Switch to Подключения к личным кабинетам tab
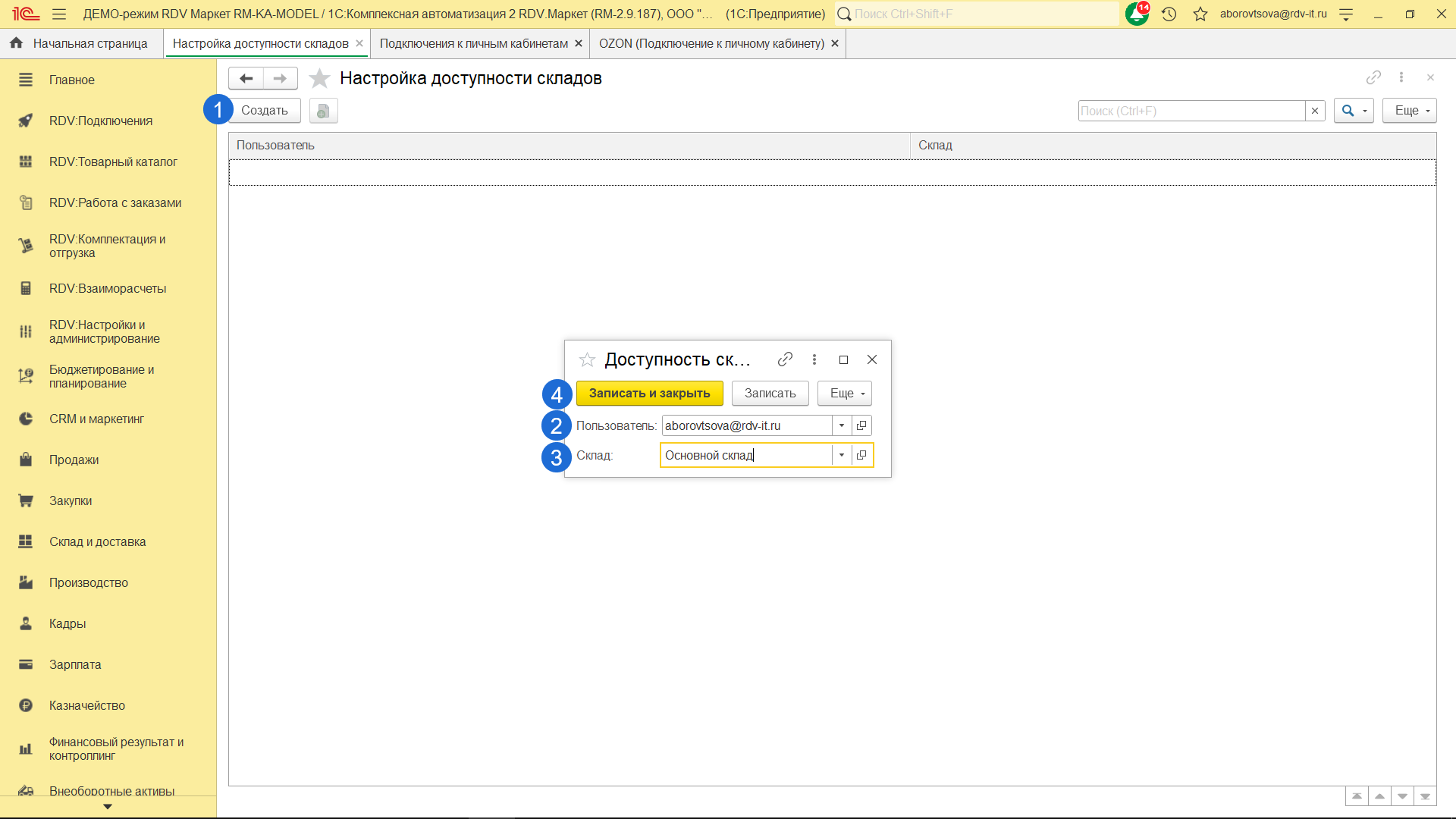 tap(473, 43)
